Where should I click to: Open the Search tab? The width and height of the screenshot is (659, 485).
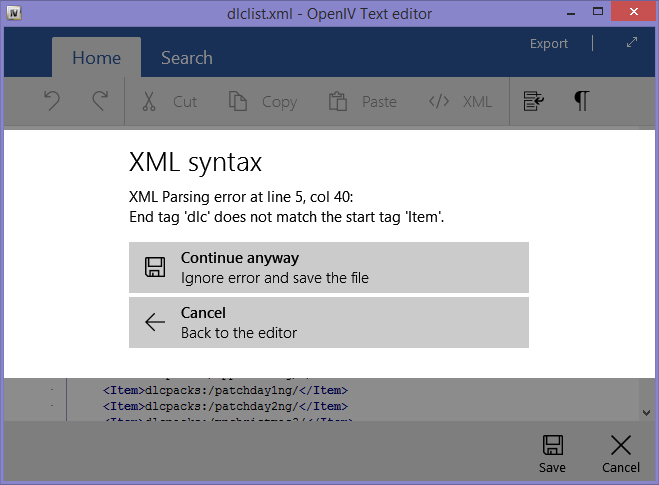(x=186, y=58)
